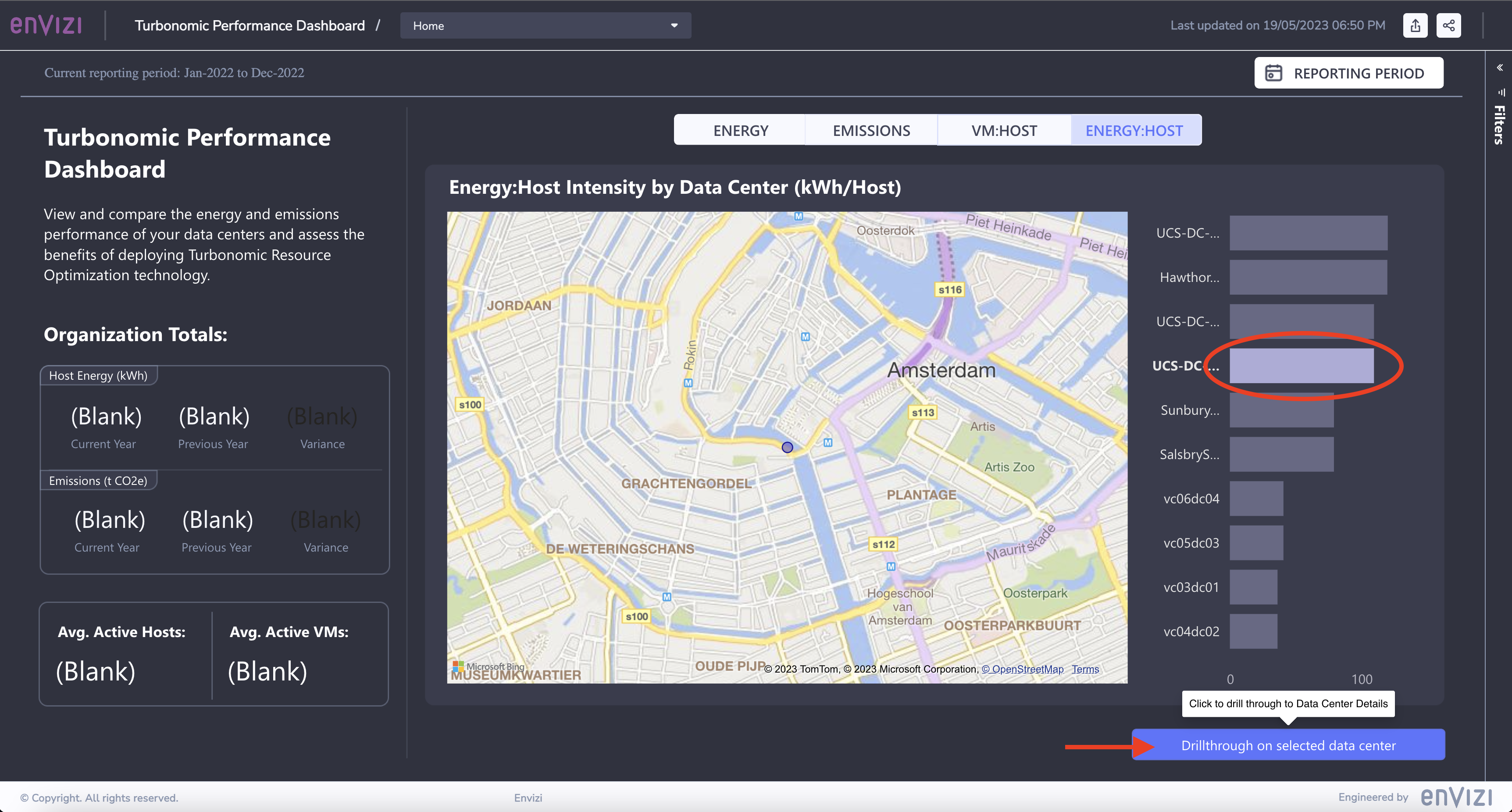Select the ENERGY:HOST tab
1512x812 pixels.
[1134, 130]
